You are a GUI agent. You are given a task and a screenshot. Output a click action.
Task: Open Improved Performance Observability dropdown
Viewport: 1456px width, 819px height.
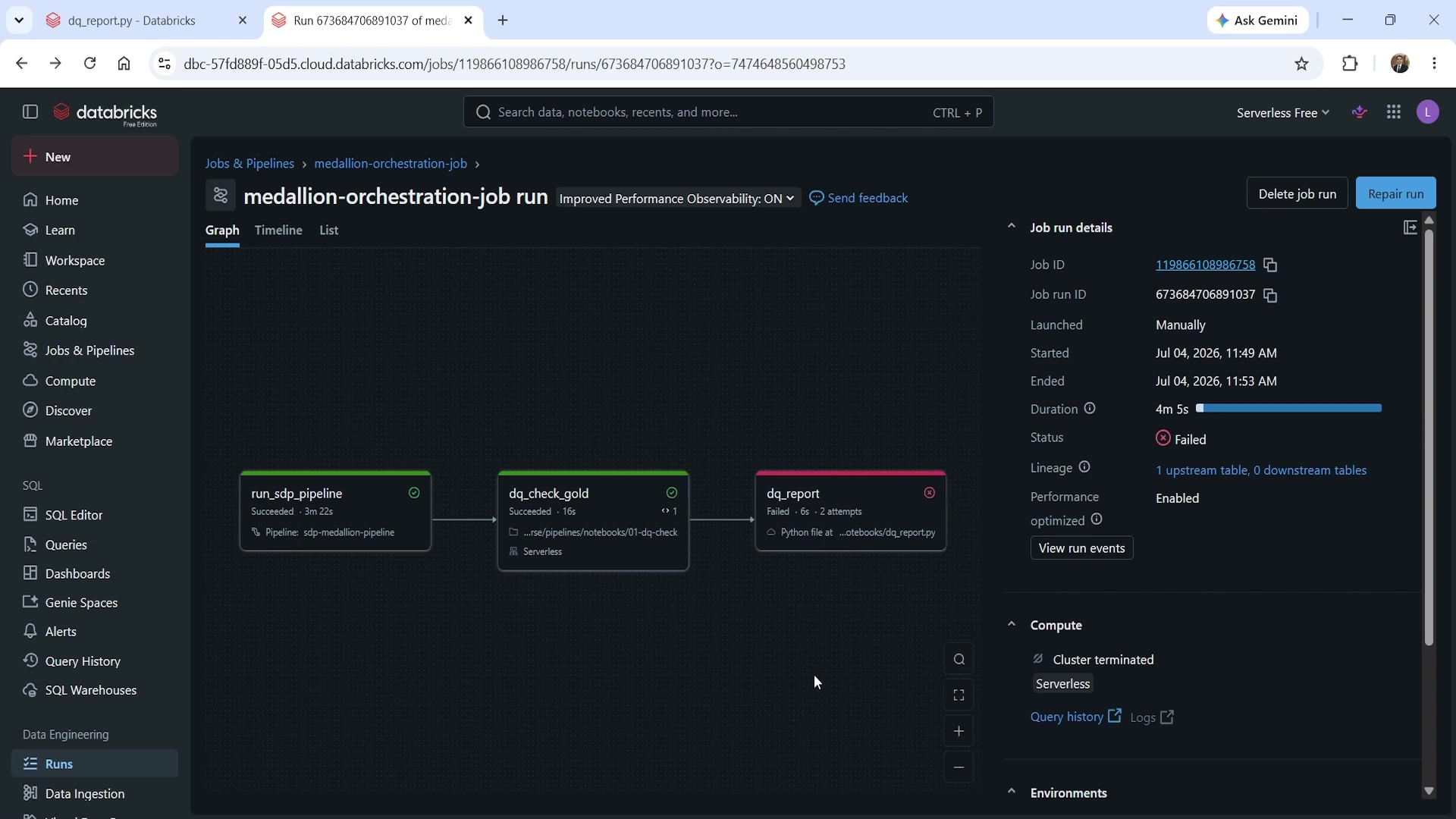[677, 199]
